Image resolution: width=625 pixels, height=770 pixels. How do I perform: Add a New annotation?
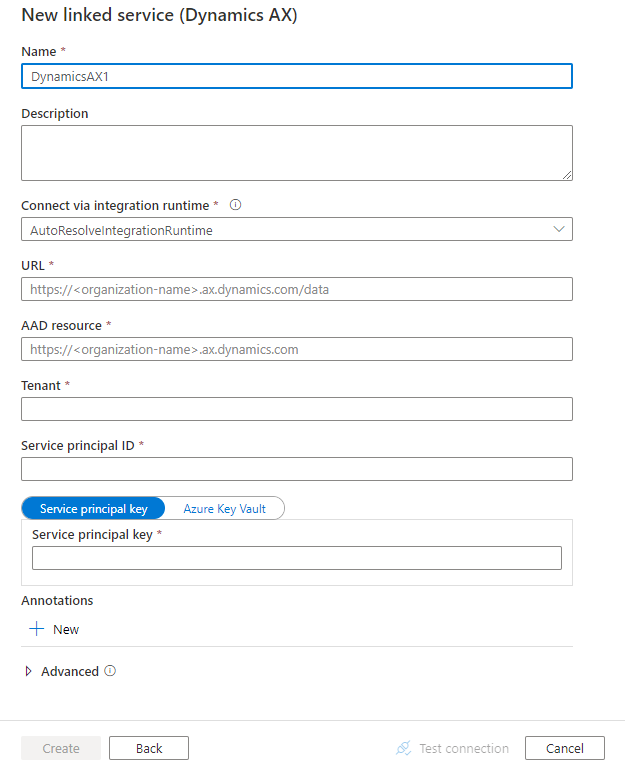click(x=65, y=630)
